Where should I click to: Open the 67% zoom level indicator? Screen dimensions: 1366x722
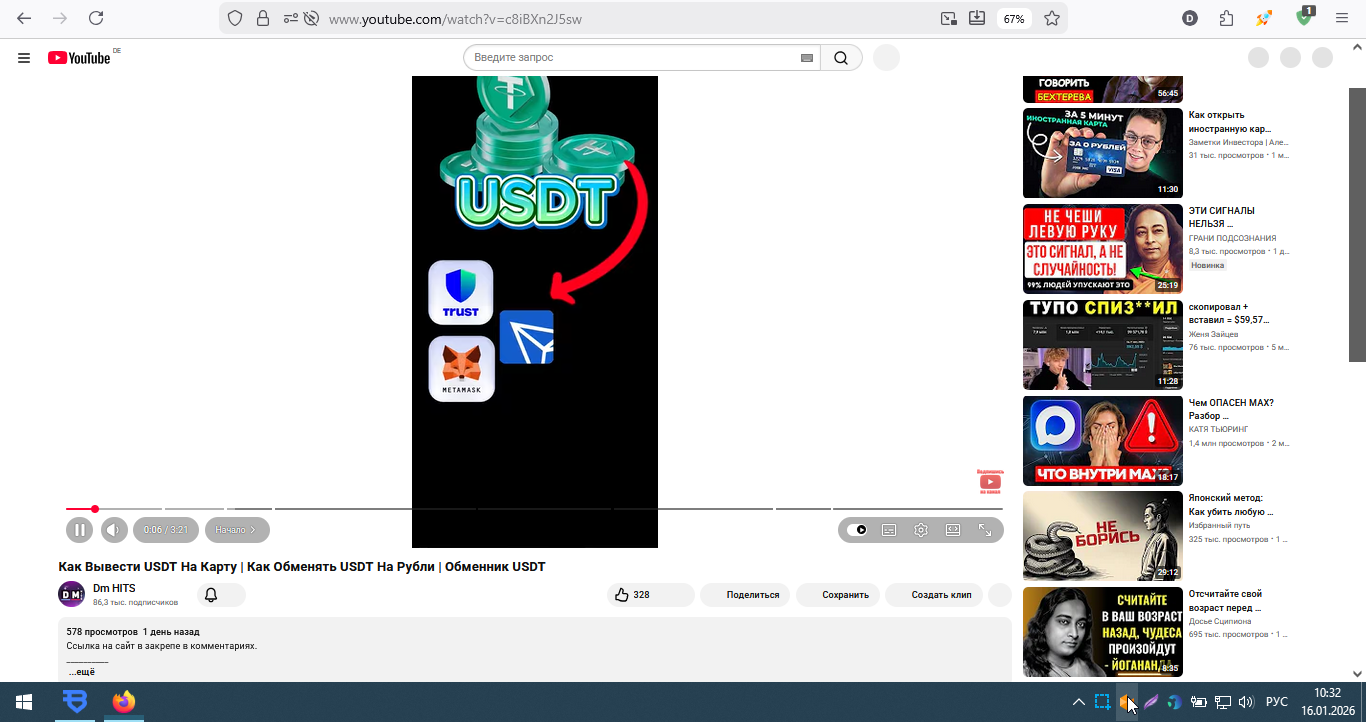click(x=1014, y=18)
